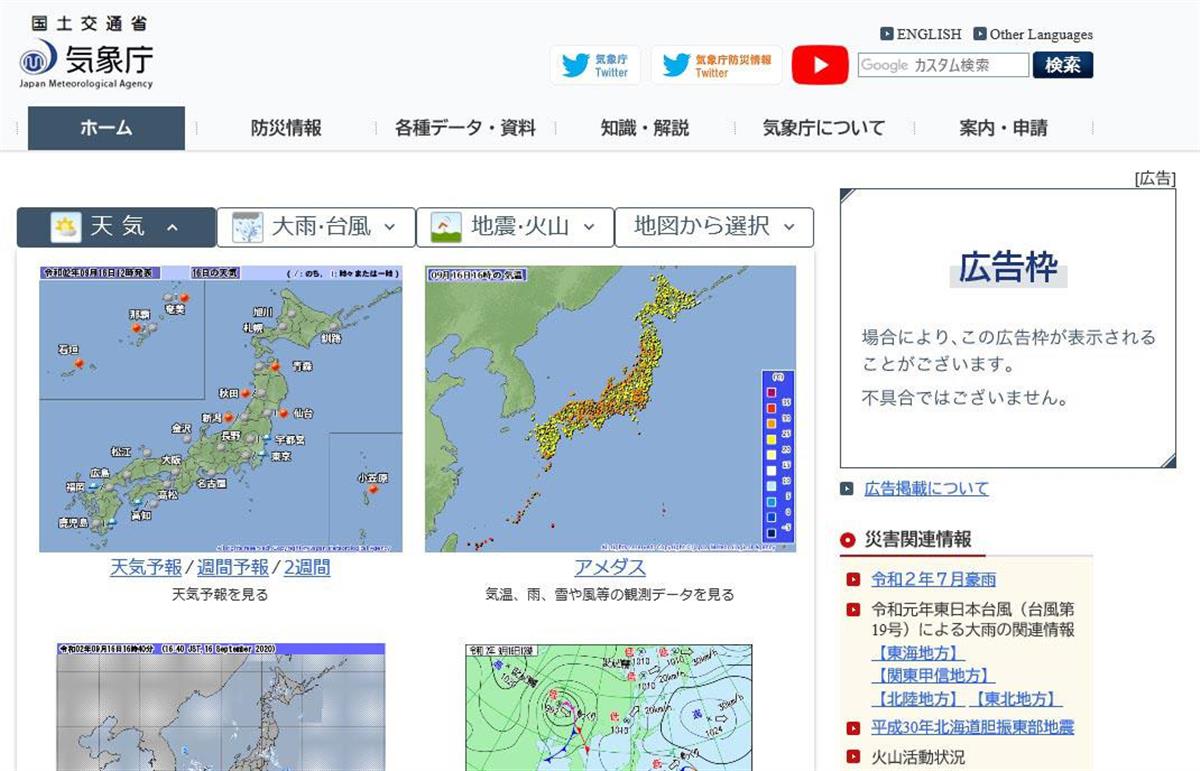Focus the Google custom search field
The width and height of the screenshot is (1200, 771).
tap(943, 65)
